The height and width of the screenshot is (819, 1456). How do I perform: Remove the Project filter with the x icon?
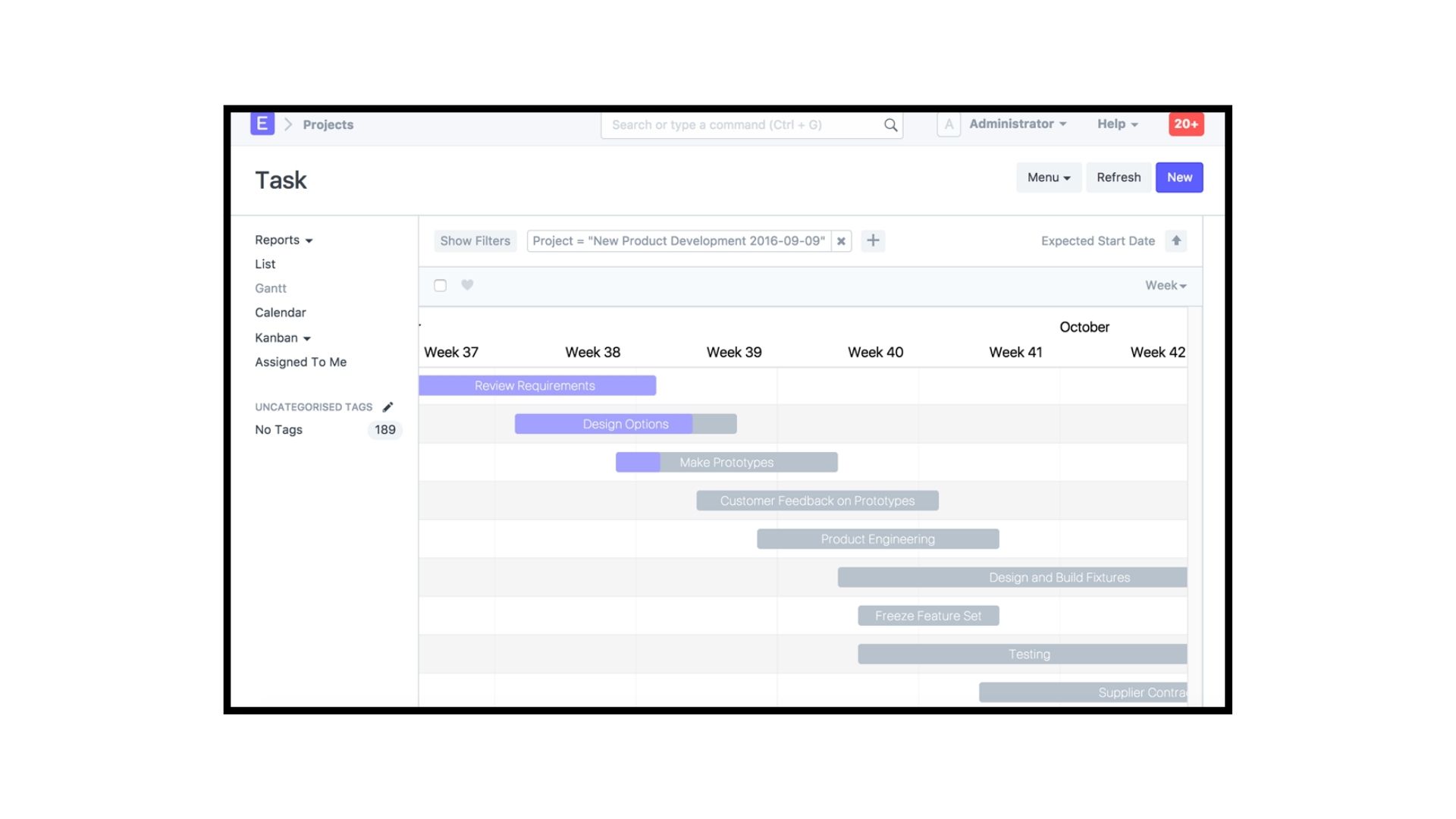point(842,241)
